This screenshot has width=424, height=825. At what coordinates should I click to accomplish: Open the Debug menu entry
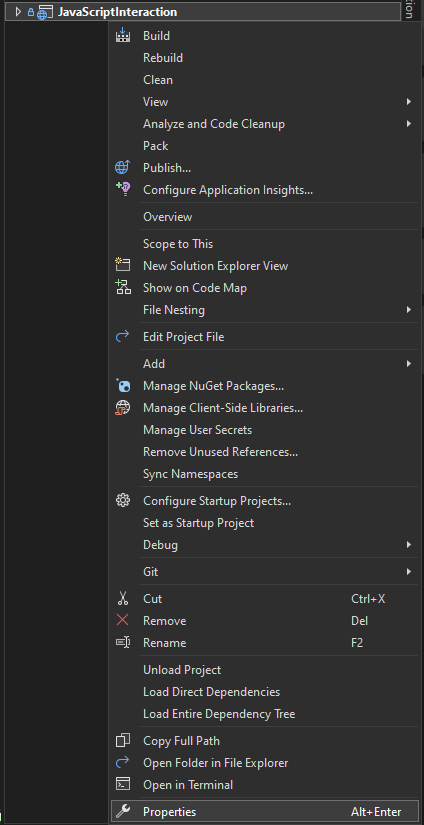[x=265, y=545]
